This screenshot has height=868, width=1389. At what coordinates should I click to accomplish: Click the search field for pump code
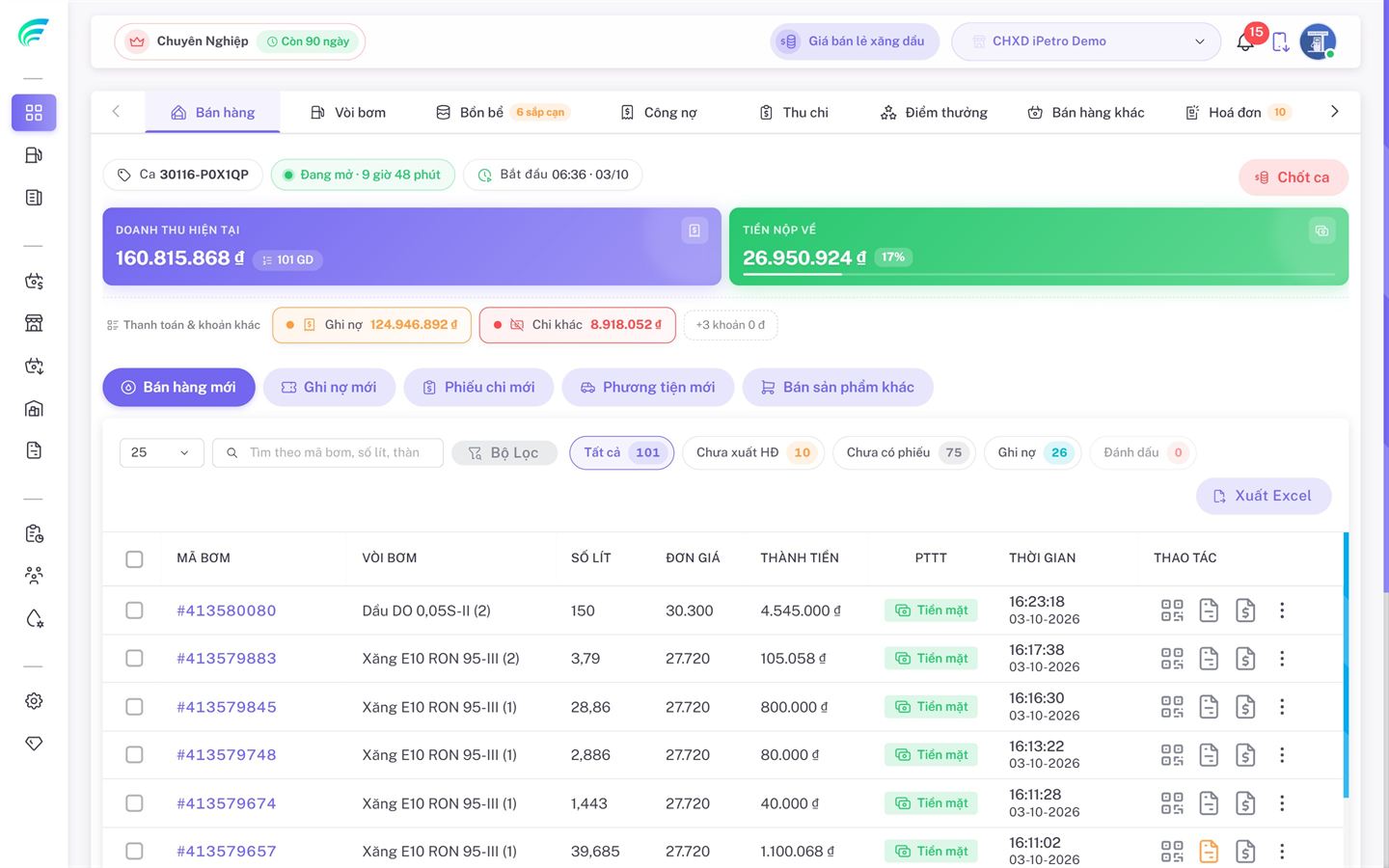coord(328,452)
